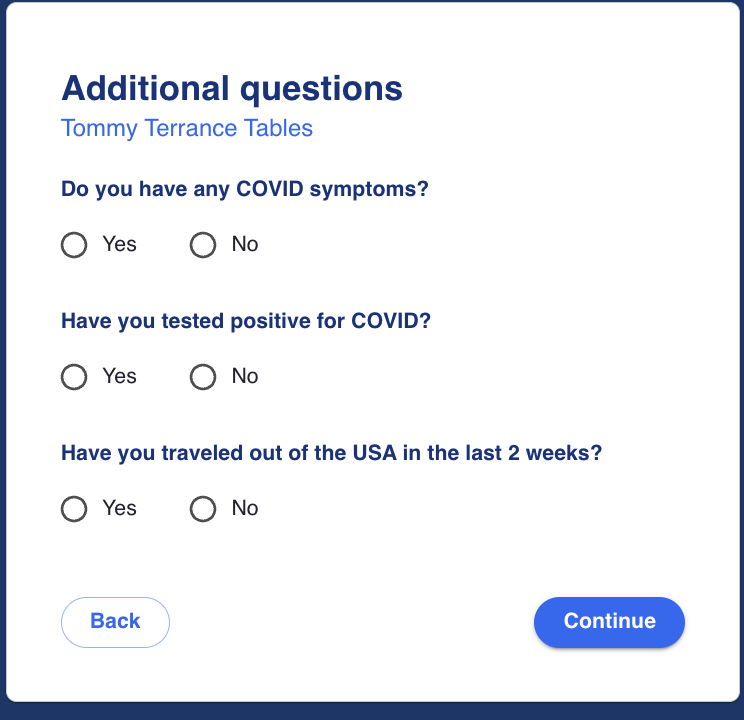Select Yes for COVID symptoms question
Image resolution: width=744 pixels, height=720 pixels.
pos(74,245)
